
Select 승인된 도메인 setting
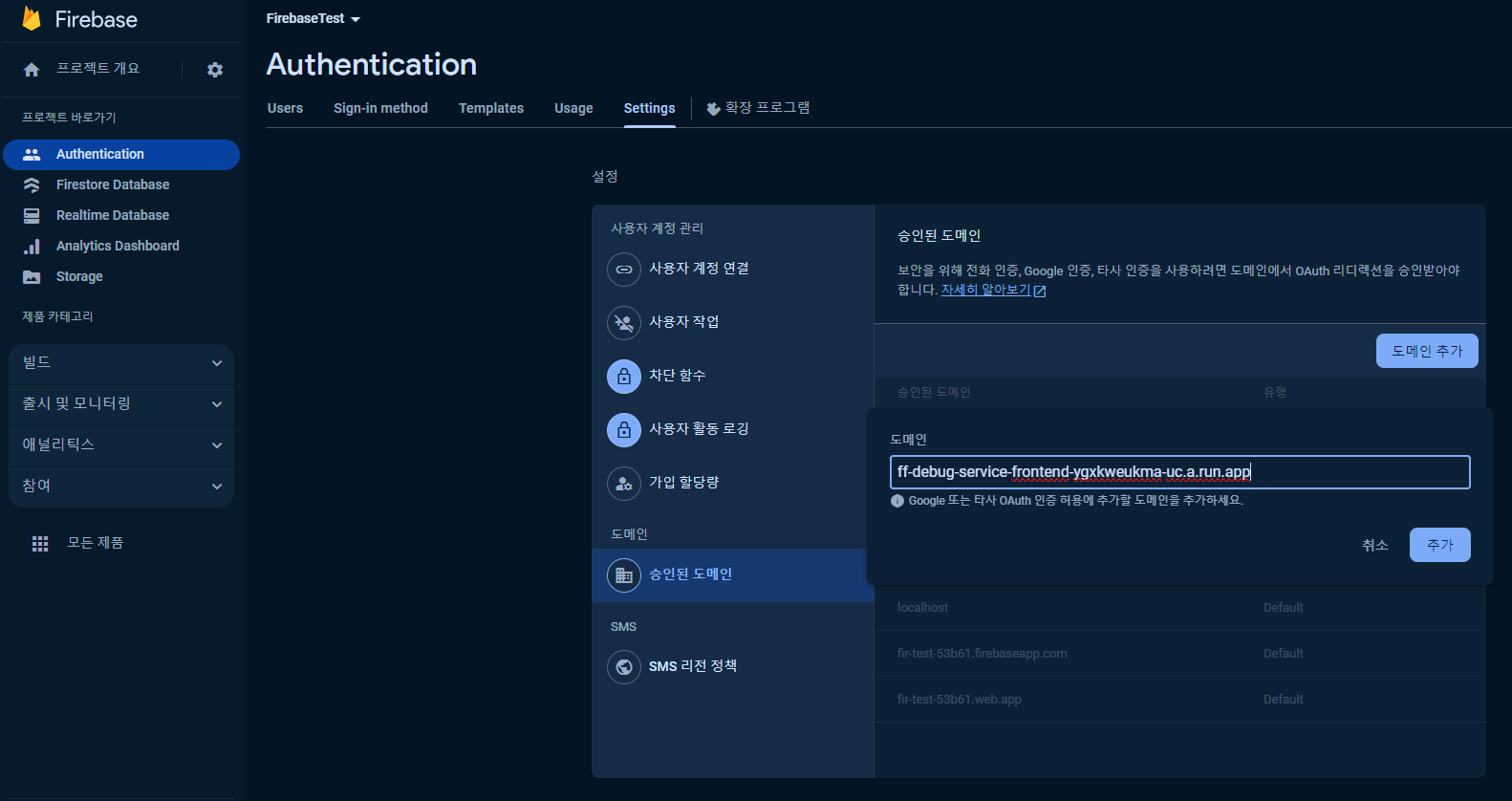point(733,575)
